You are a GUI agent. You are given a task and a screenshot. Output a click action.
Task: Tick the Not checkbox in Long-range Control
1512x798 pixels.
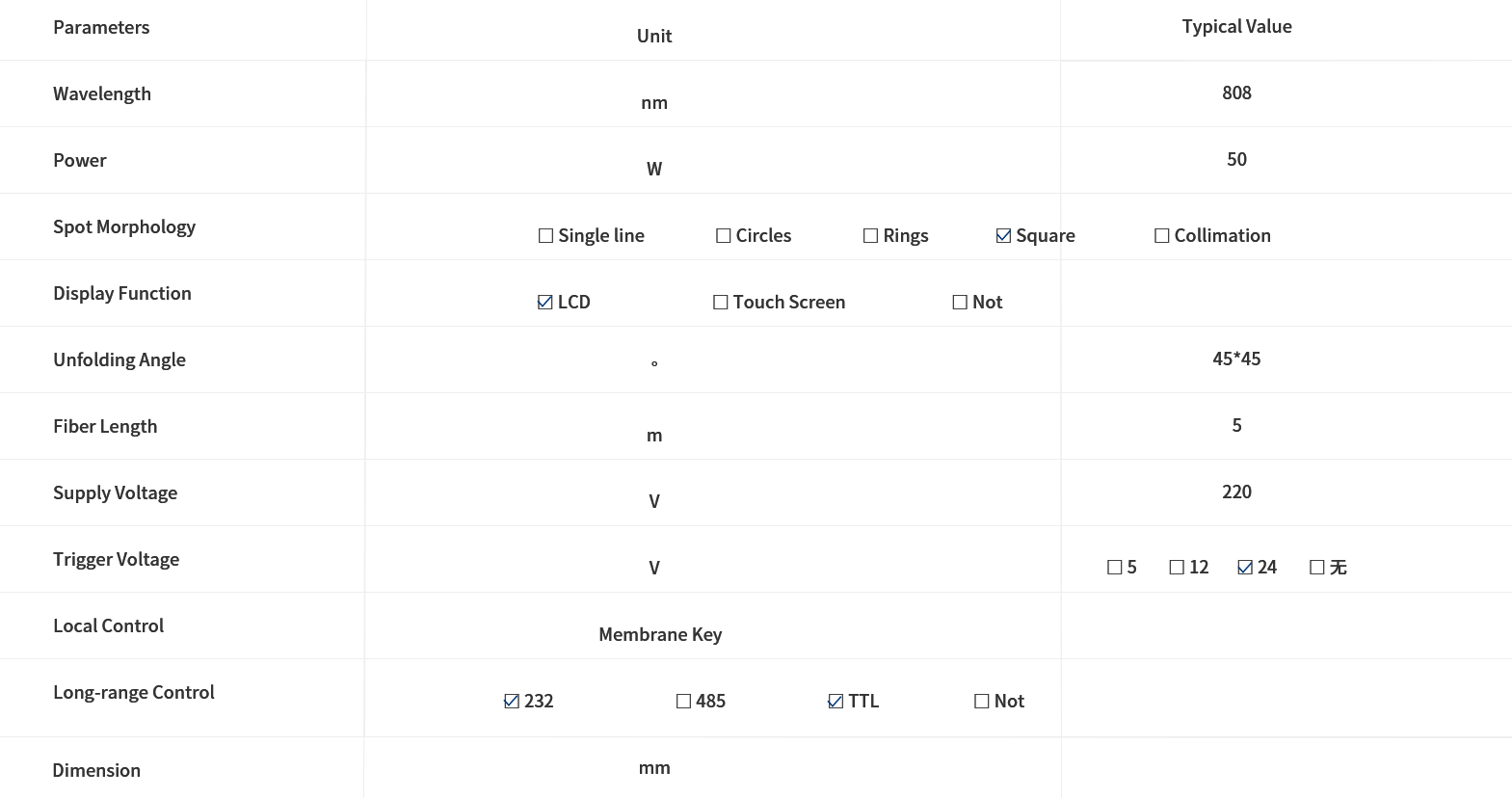982,702
